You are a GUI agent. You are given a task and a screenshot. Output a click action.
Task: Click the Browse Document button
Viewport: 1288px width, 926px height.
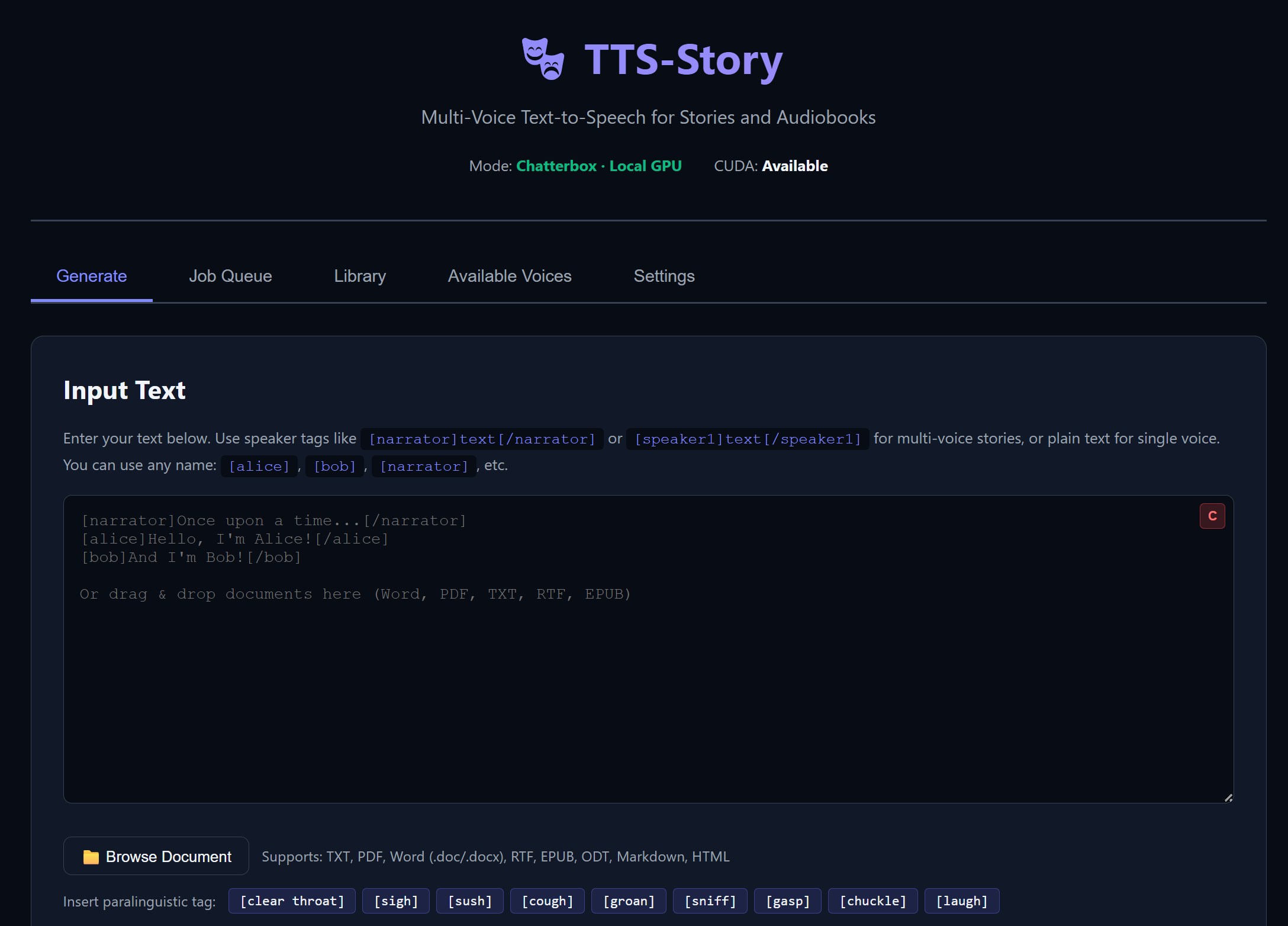click(156, 856)
